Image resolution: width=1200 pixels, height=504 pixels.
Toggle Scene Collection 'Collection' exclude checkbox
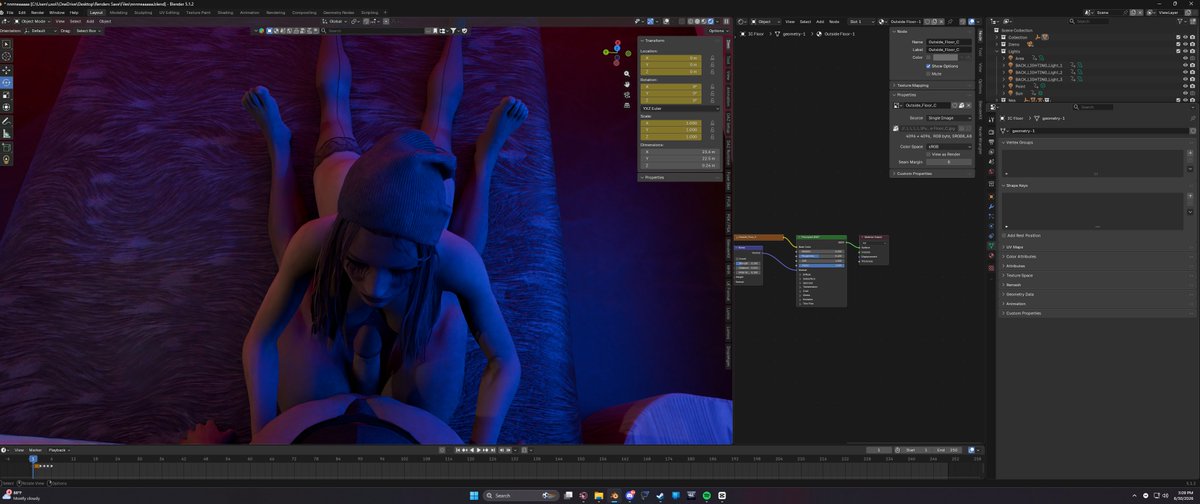(1178, 37)
